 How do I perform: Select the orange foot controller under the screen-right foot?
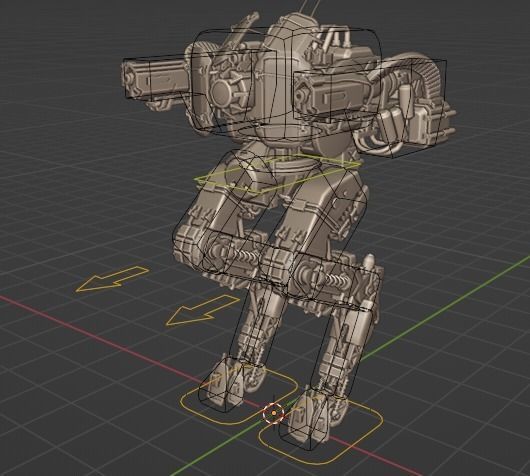click(x=321, y=430)
